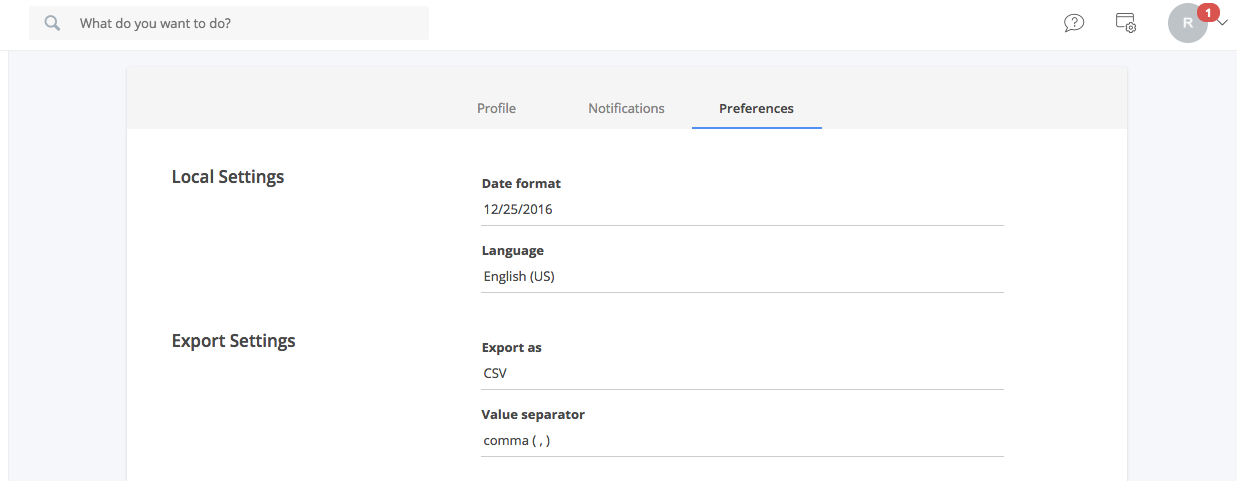Image resolution: width=1237 pixels, height=481 pixels.
Task: Open the Date format selector showing 12/25/2016
Action: (x=742, y=210)
